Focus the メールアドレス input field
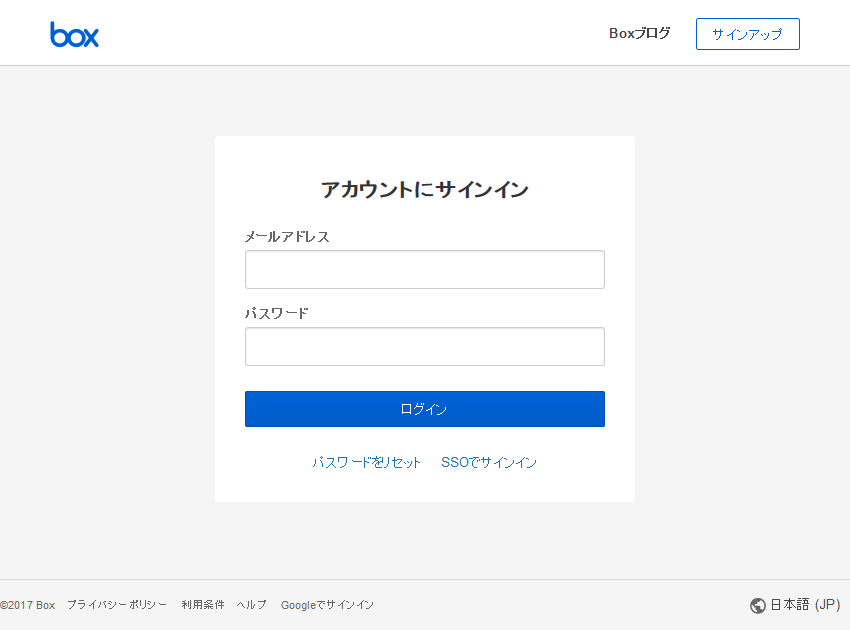The image size is (850, 630). pyautogui.click(x=424, y=269)
